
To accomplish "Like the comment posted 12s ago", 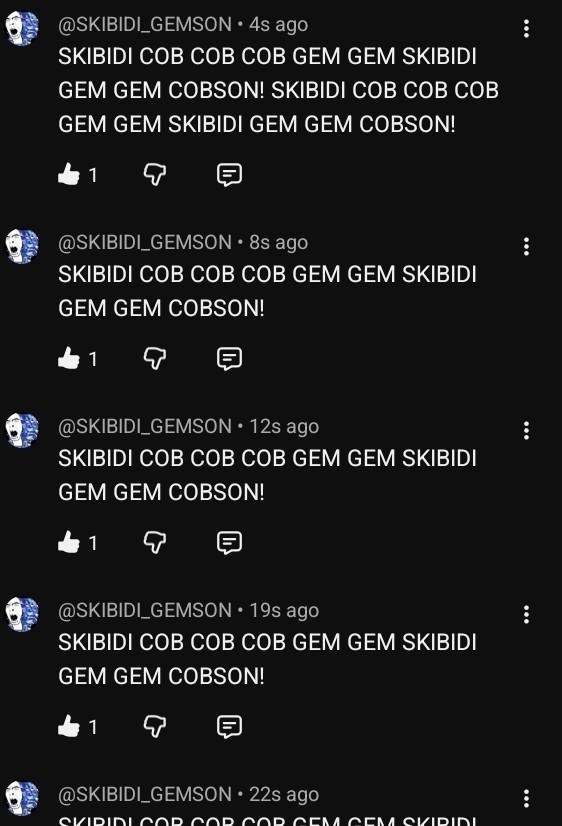I will [68, 543].
